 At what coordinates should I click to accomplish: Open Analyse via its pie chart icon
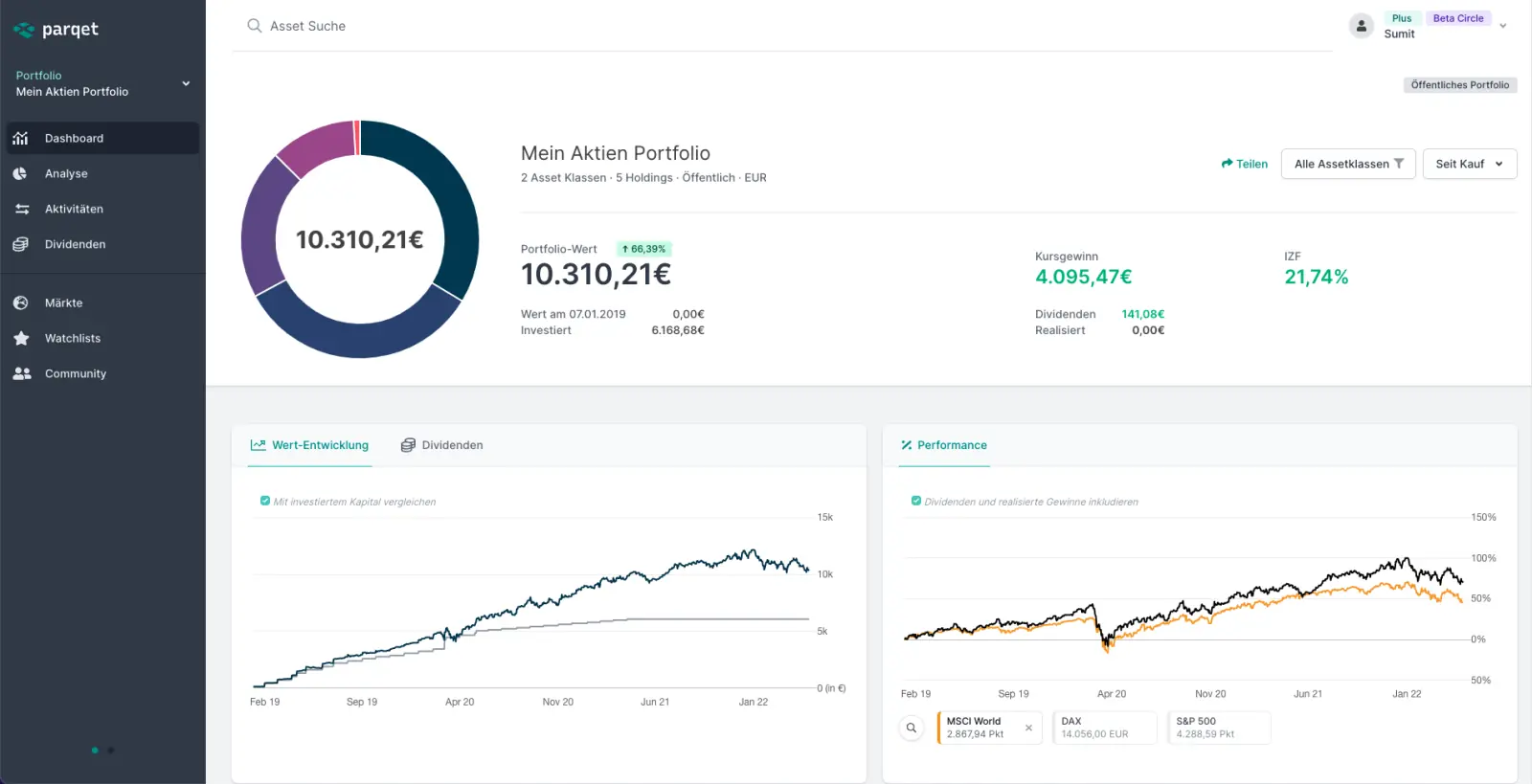point(20,173)
